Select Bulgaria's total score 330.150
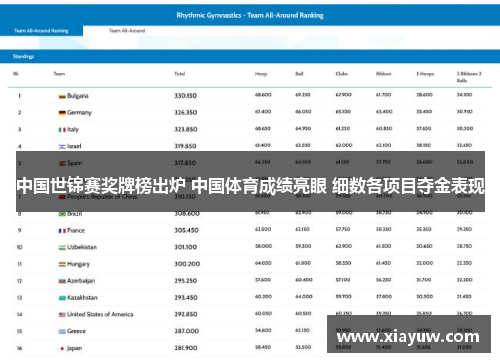Viewport: 500px width, 362px height. (186, 96)
